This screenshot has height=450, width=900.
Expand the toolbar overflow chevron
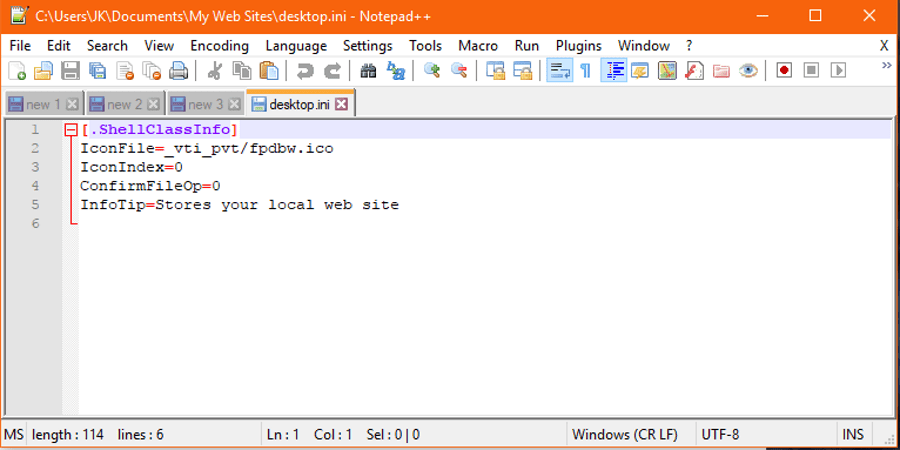pos(887,65)
